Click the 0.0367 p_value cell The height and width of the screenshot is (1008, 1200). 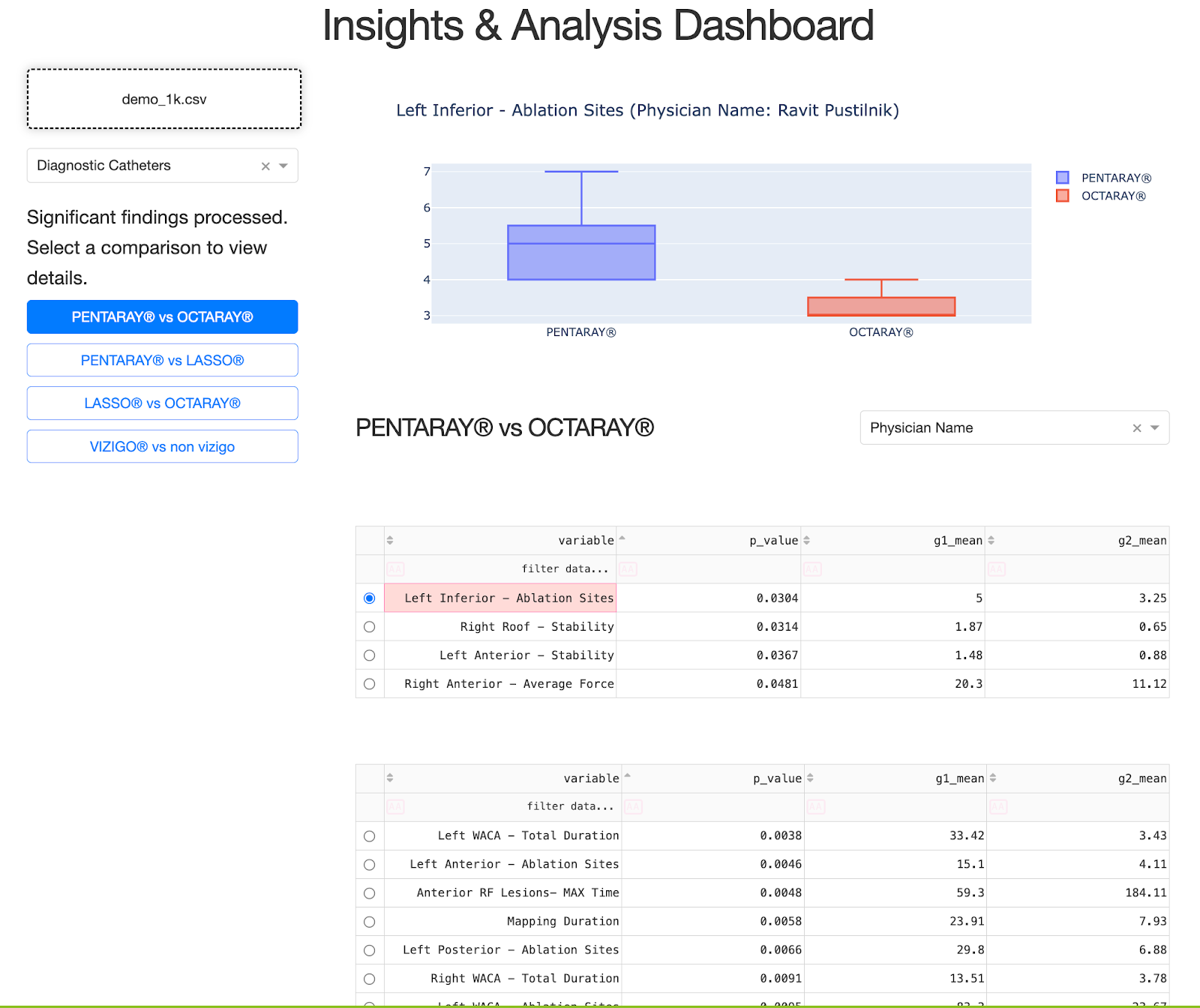[709, 655]
